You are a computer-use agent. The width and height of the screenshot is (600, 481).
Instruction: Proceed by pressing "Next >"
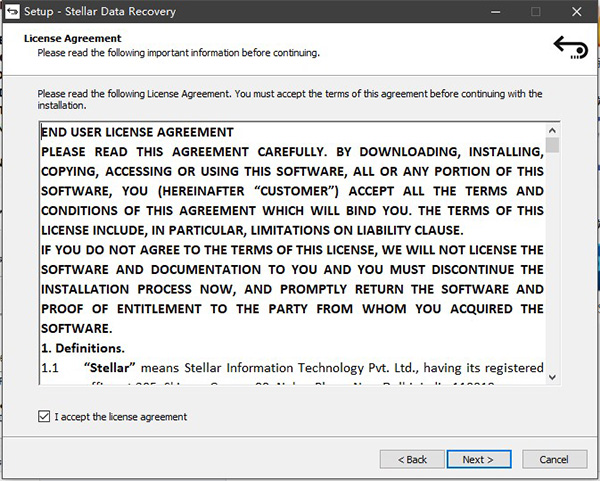478,459
